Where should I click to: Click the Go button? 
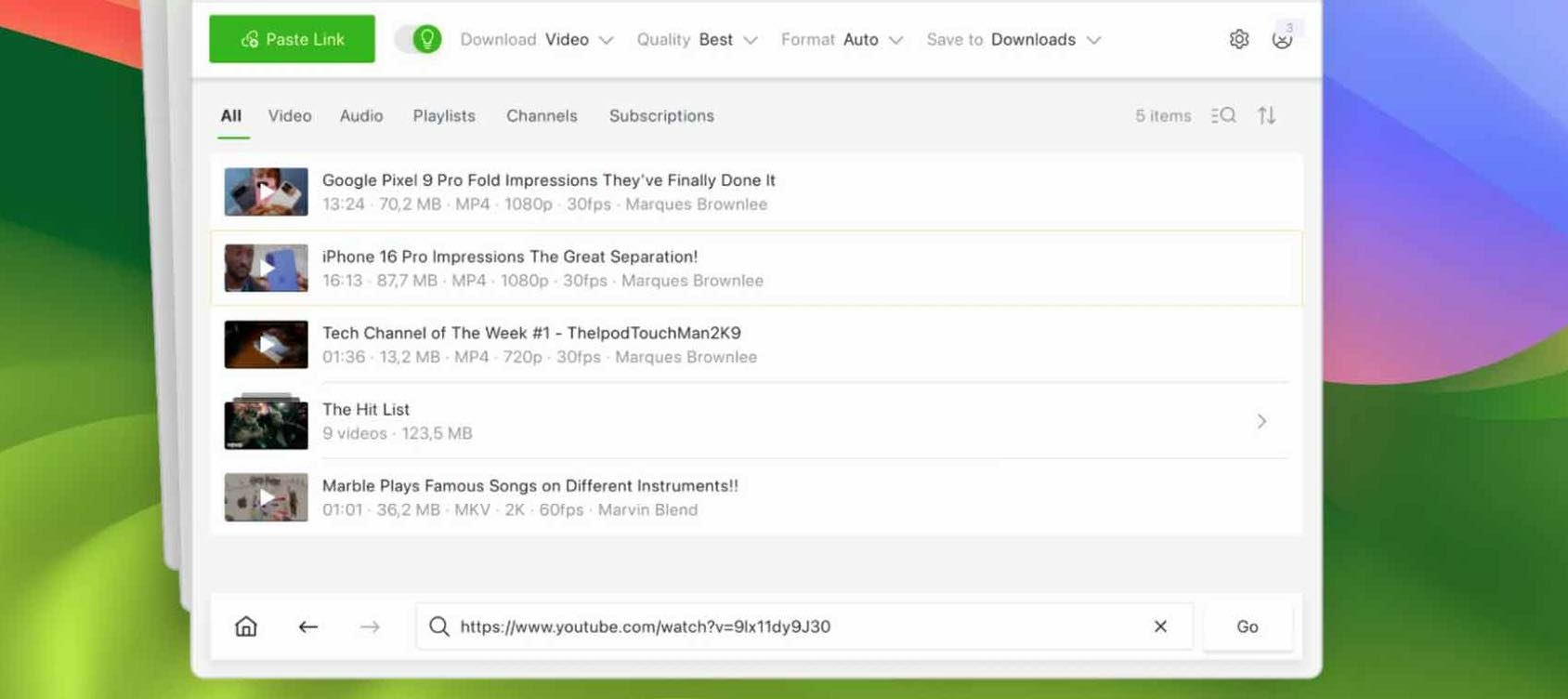click(x=1248, y=626)
